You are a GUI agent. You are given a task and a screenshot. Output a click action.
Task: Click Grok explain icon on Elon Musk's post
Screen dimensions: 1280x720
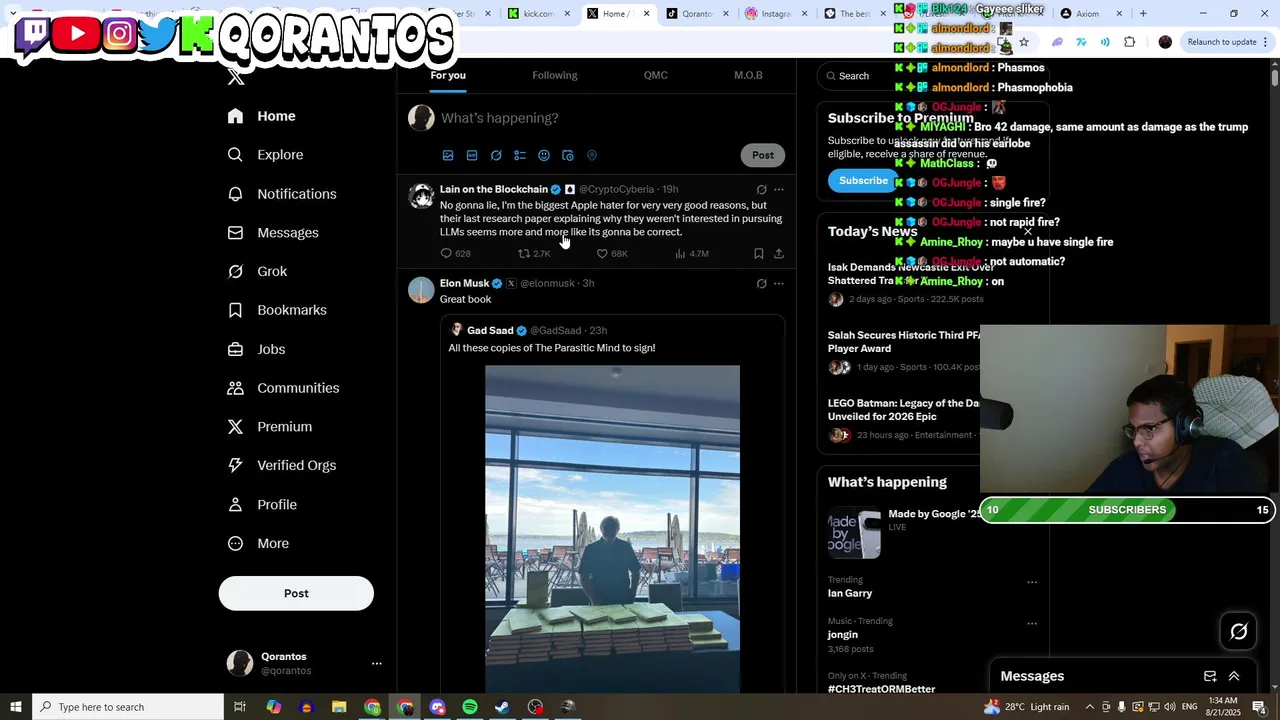(761, 284)
